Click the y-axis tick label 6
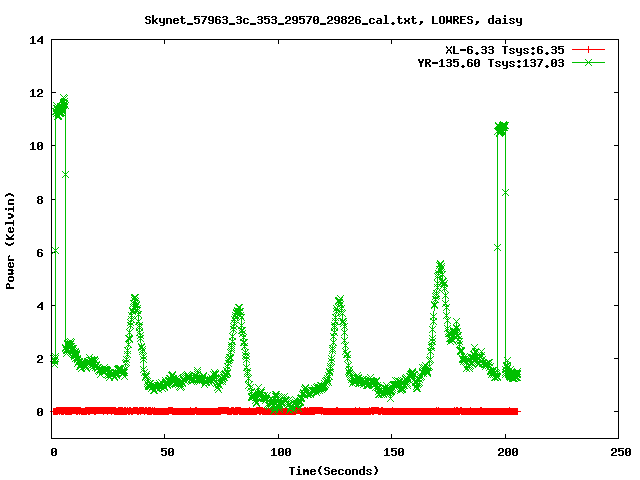This screenshot has width=640, height=480. [x=40, y=253]
